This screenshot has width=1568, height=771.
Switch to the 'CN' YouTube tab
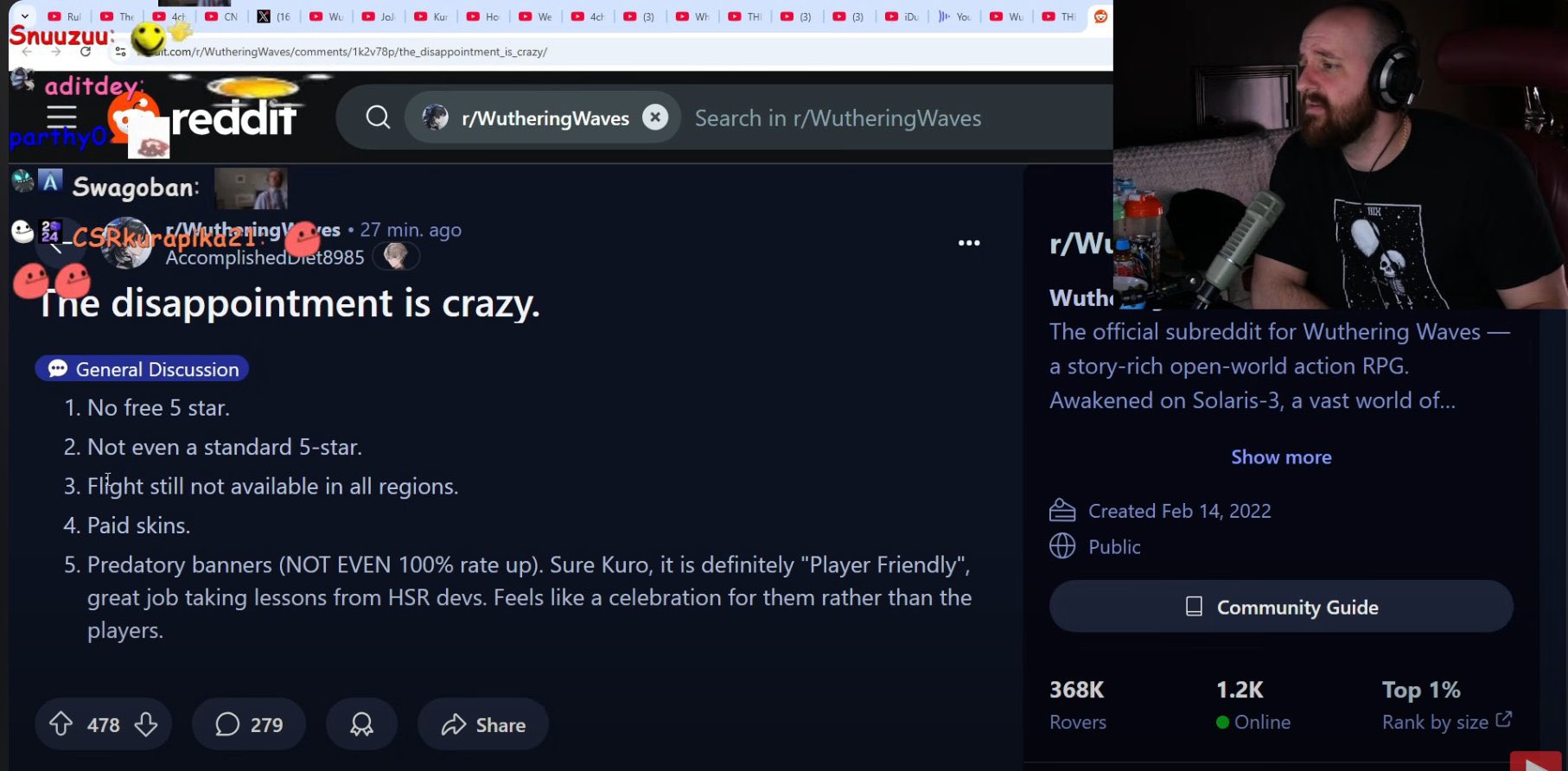221,16
